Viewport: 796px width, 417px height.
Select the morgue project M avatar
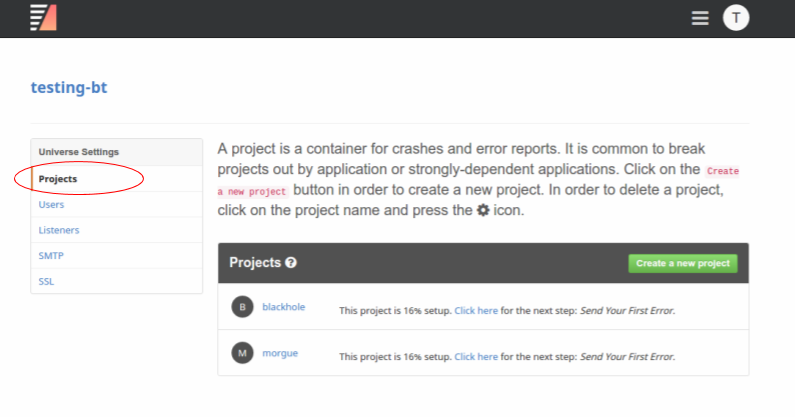pos(241,352)
